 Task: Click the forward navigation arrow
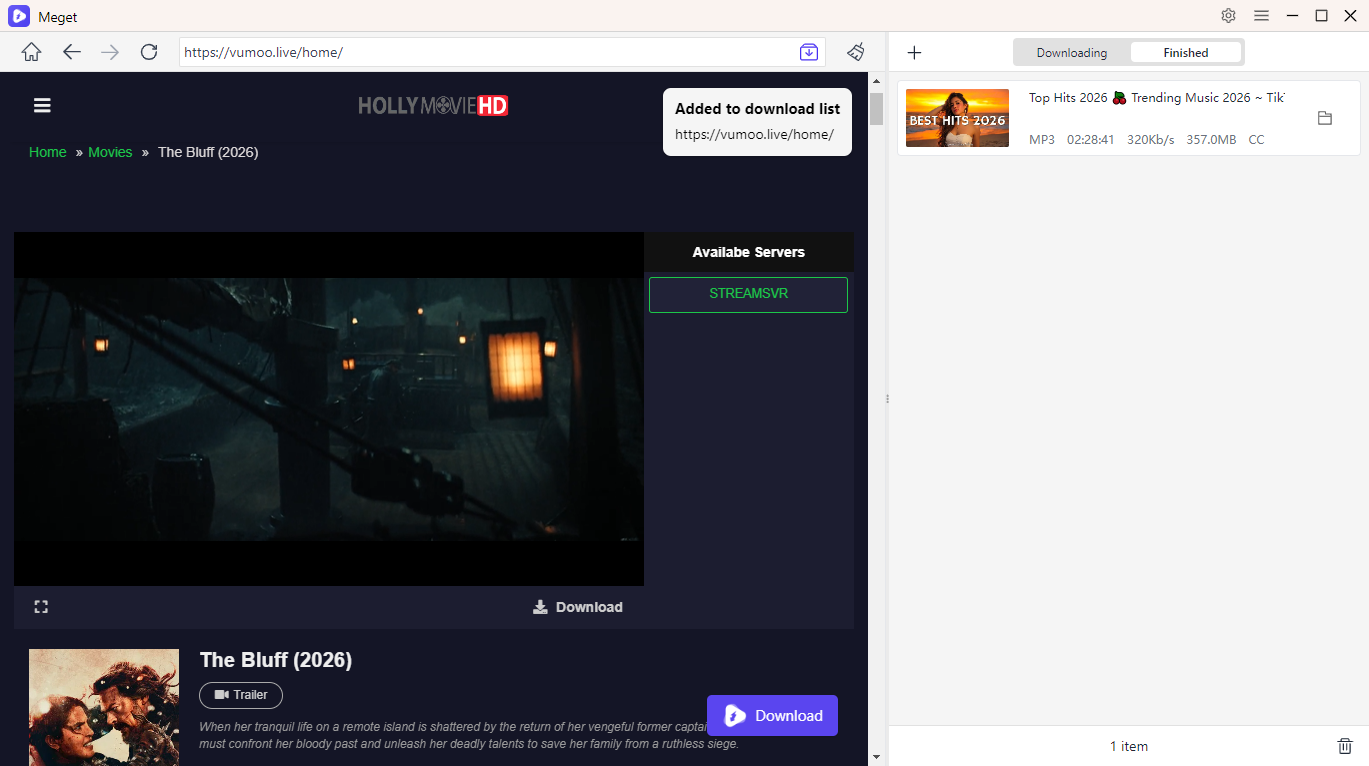pos(110,52)
